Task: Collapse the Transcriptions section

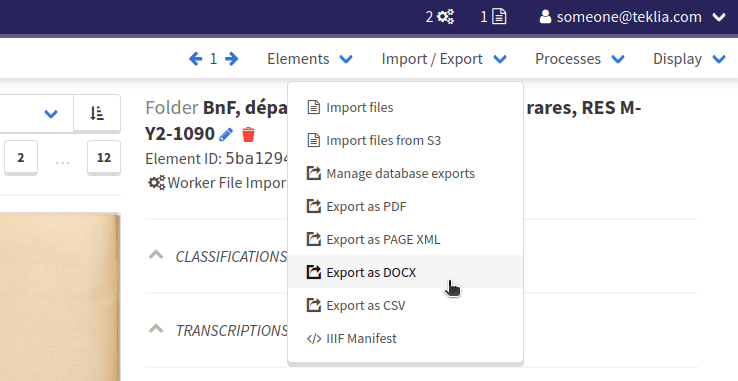Action: [156, 329]
